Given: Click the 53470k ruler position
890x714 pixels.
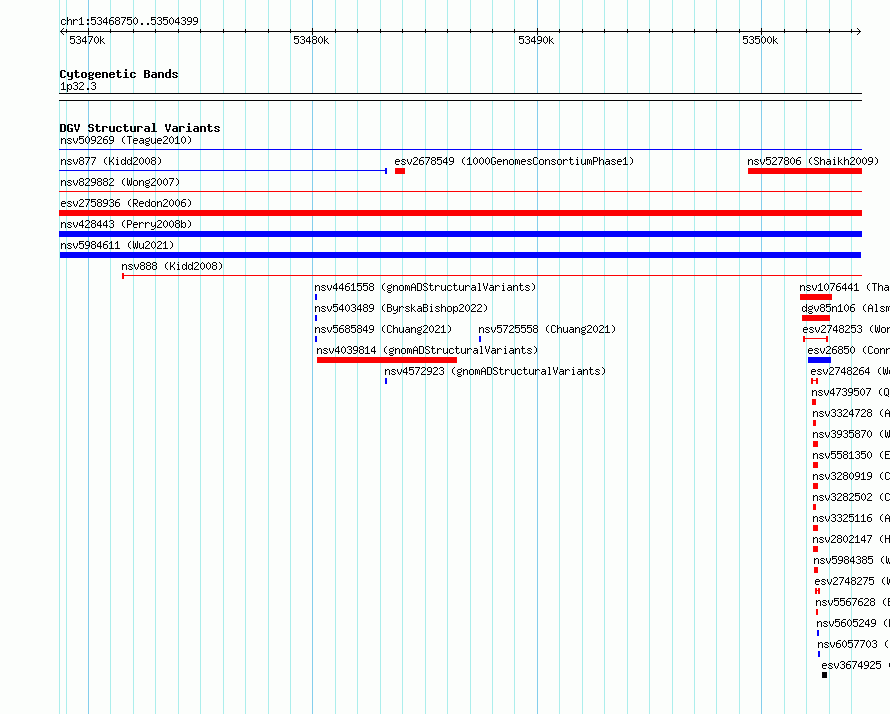Looking at the screenshot, I should tap(87, 40).
